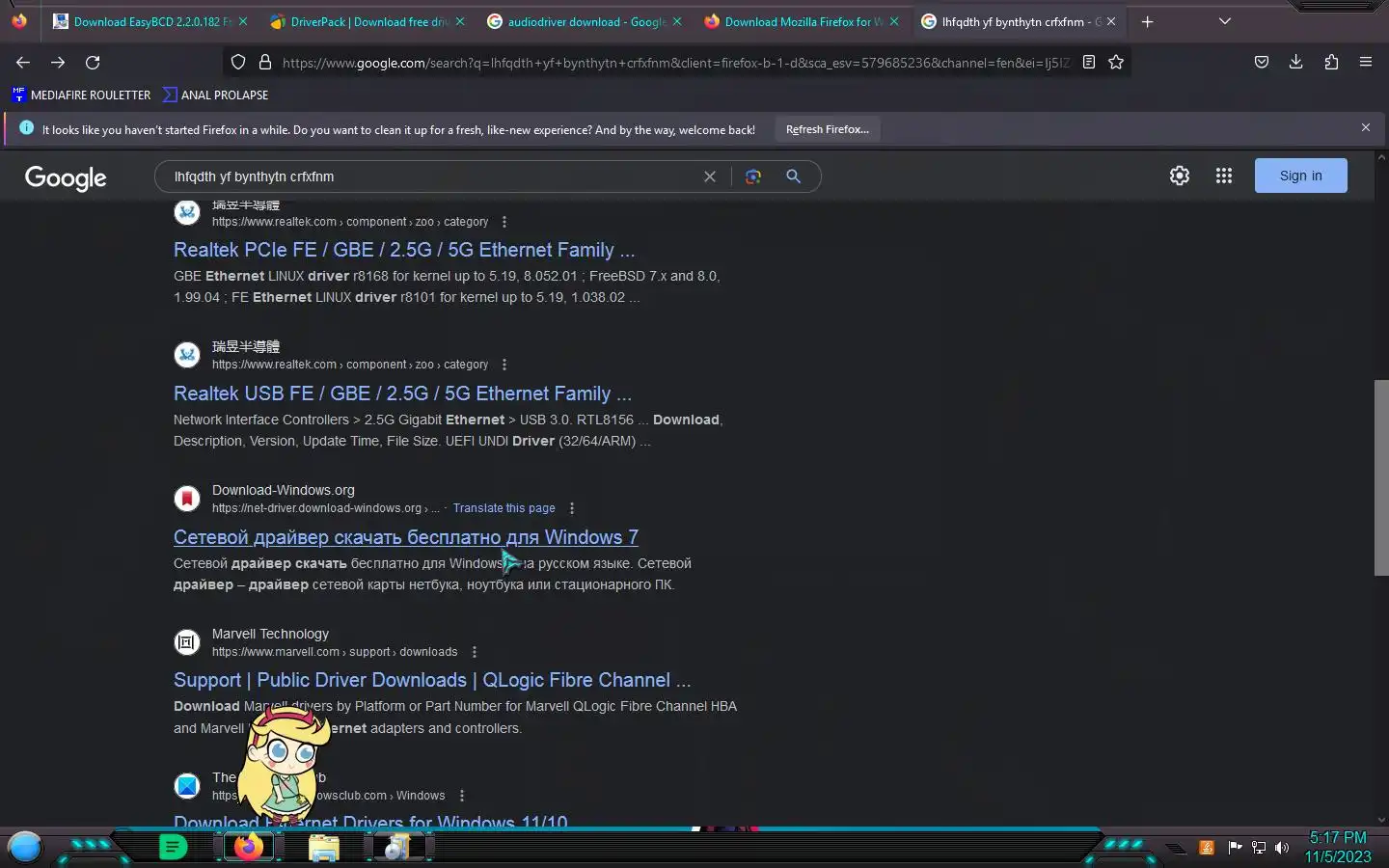The image size is (1389, 868).
Task: Open the Google apps grid
Action: (x=1224, y=176)
